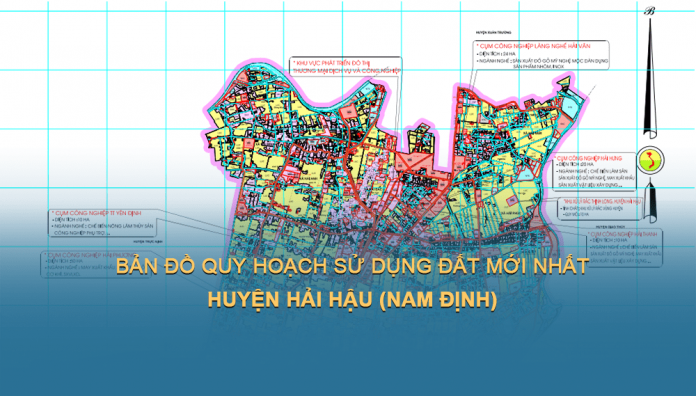Click the line "THƯƠNG MẠI DỊCH VỤ VÀ CÔNG NGHIỆP"
The width and height of the screenshot is (696, 396).
point(347,71)
